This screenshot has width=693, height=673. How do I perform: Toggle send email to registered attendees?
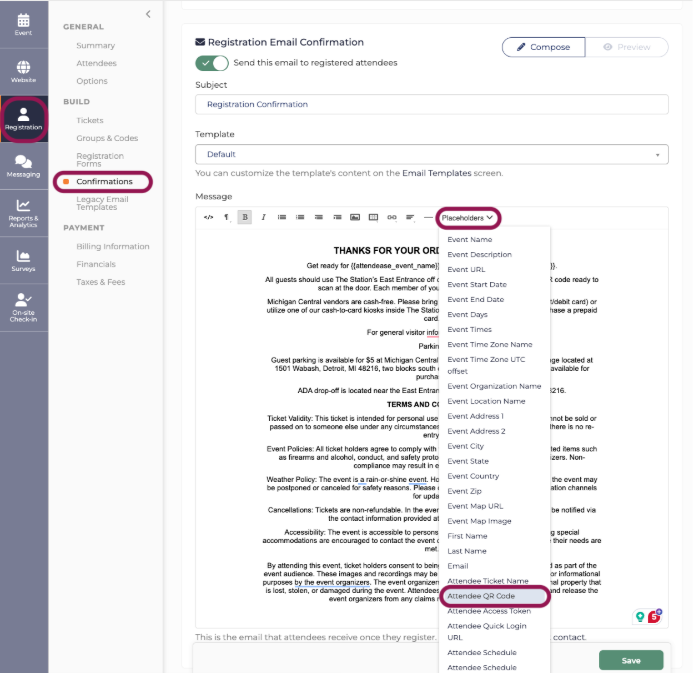pyautogui.click(x=212, y=63)
